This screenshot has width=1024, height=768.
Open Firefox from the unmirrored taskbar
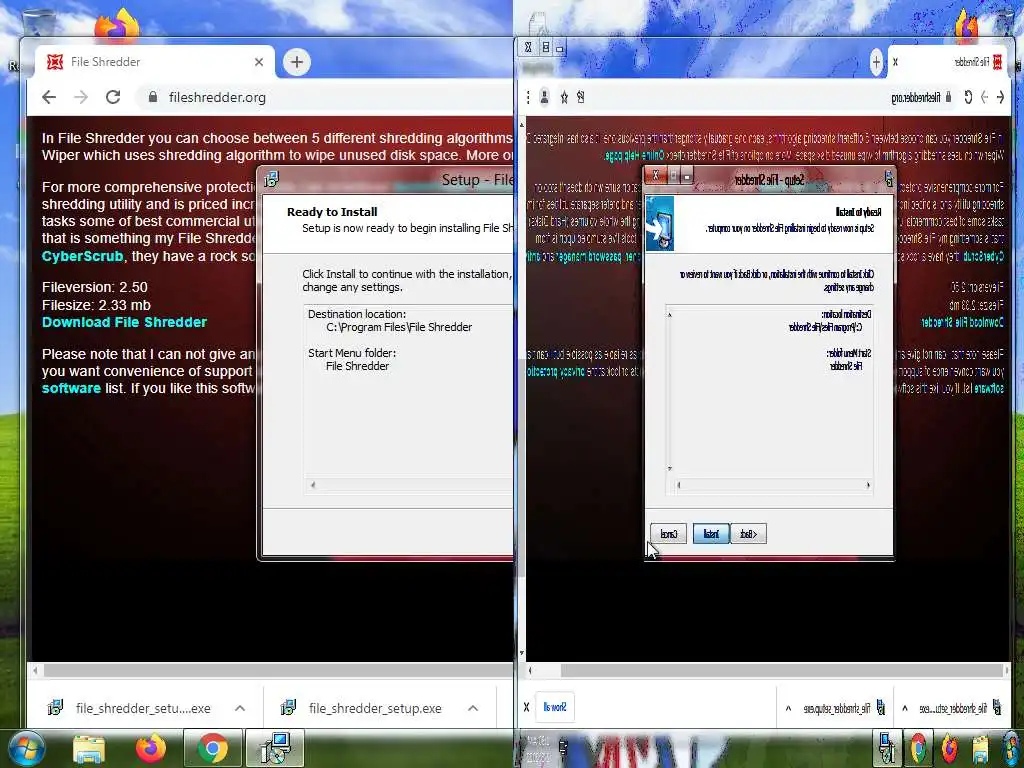[x=151, y=748]
